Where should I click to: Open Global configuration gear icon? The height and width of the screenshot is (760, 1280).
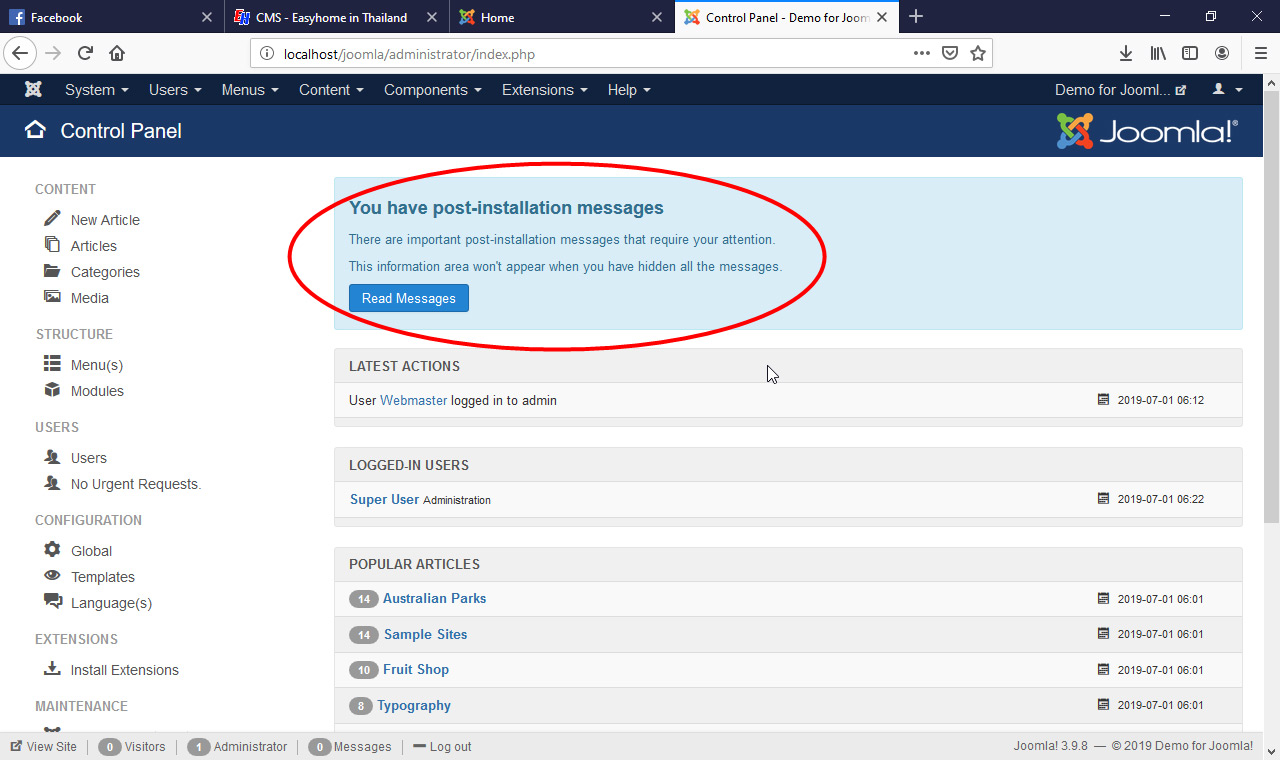[53, 549]
